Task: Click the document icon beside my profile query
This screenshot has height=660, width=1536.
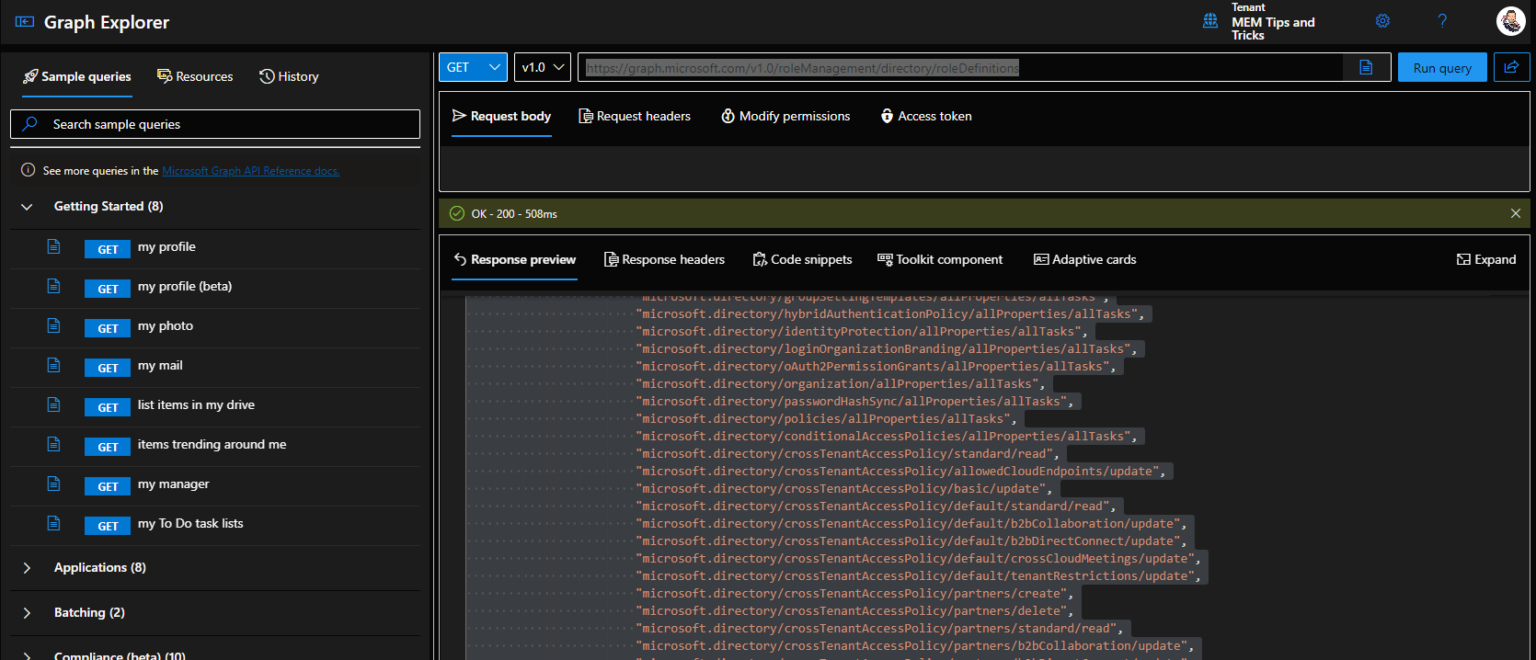Action: point(53,248)
